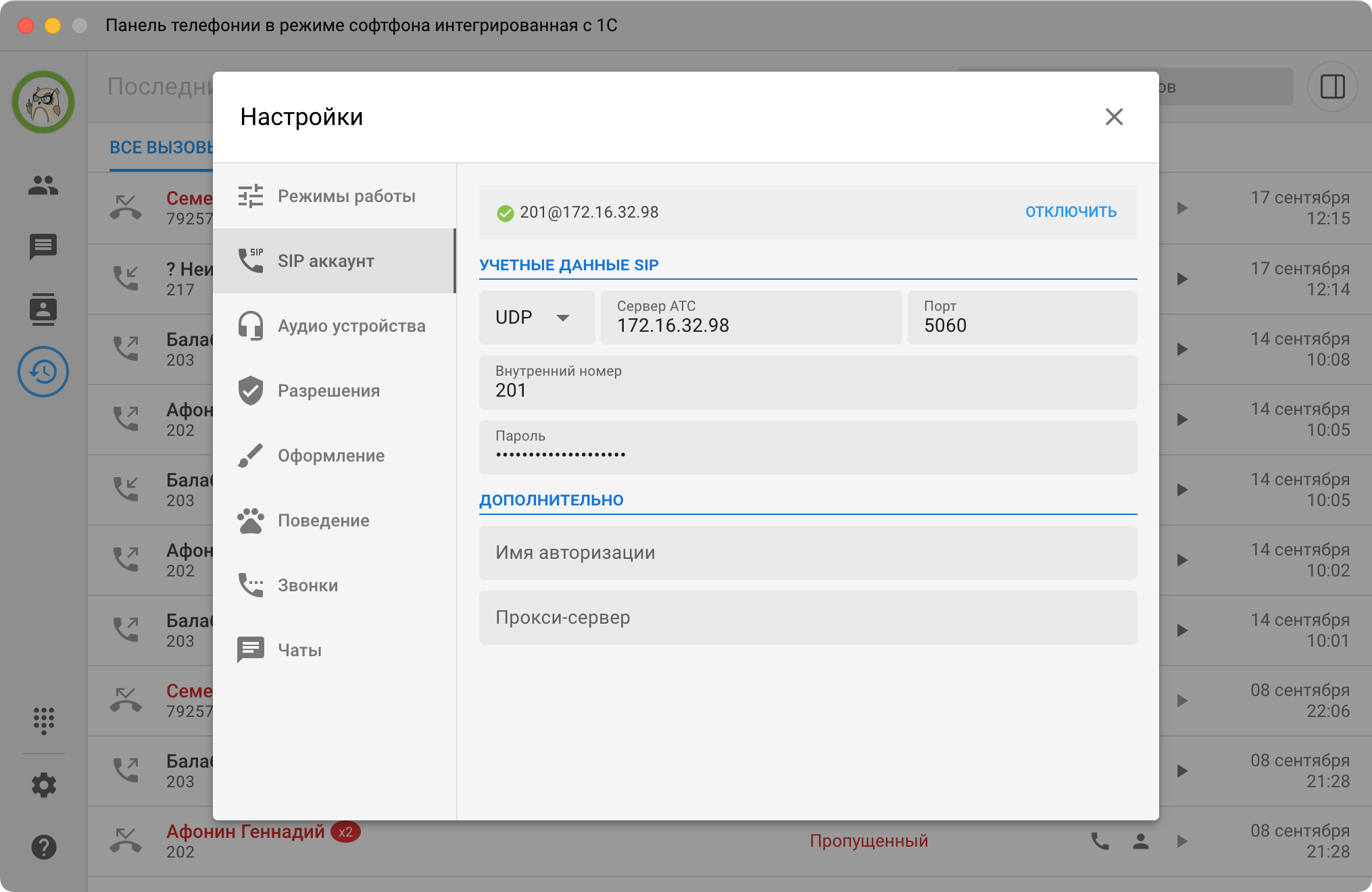The height and width of the screenshot is (892, 1372).
Task: Click the x2 badge next to Афонин Геннадий
Action: 345,832
